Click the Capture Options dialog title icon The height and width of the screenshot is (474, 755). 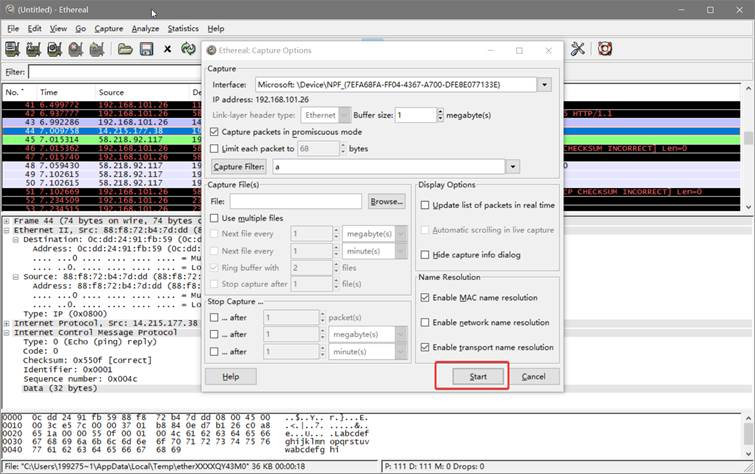[211, 50]
